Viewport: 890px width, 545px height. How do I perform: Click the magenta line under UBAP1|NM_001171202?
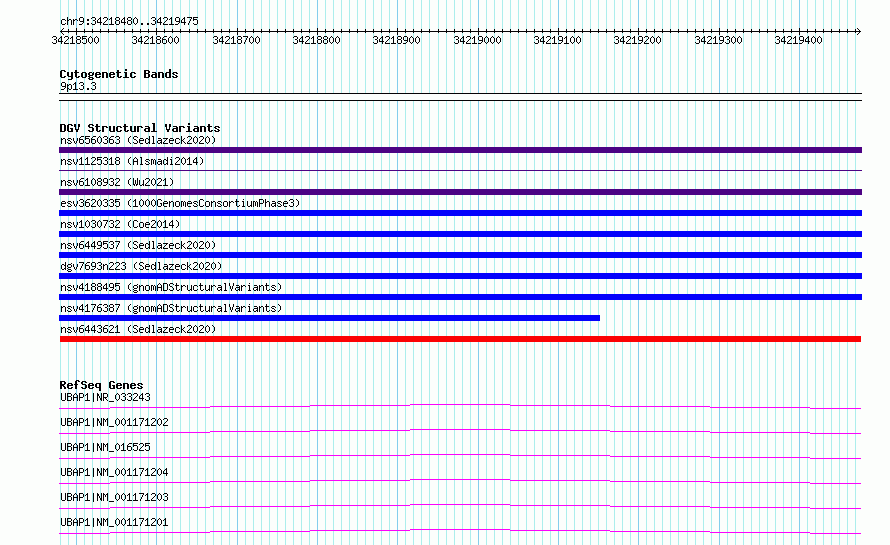[460, 431]
